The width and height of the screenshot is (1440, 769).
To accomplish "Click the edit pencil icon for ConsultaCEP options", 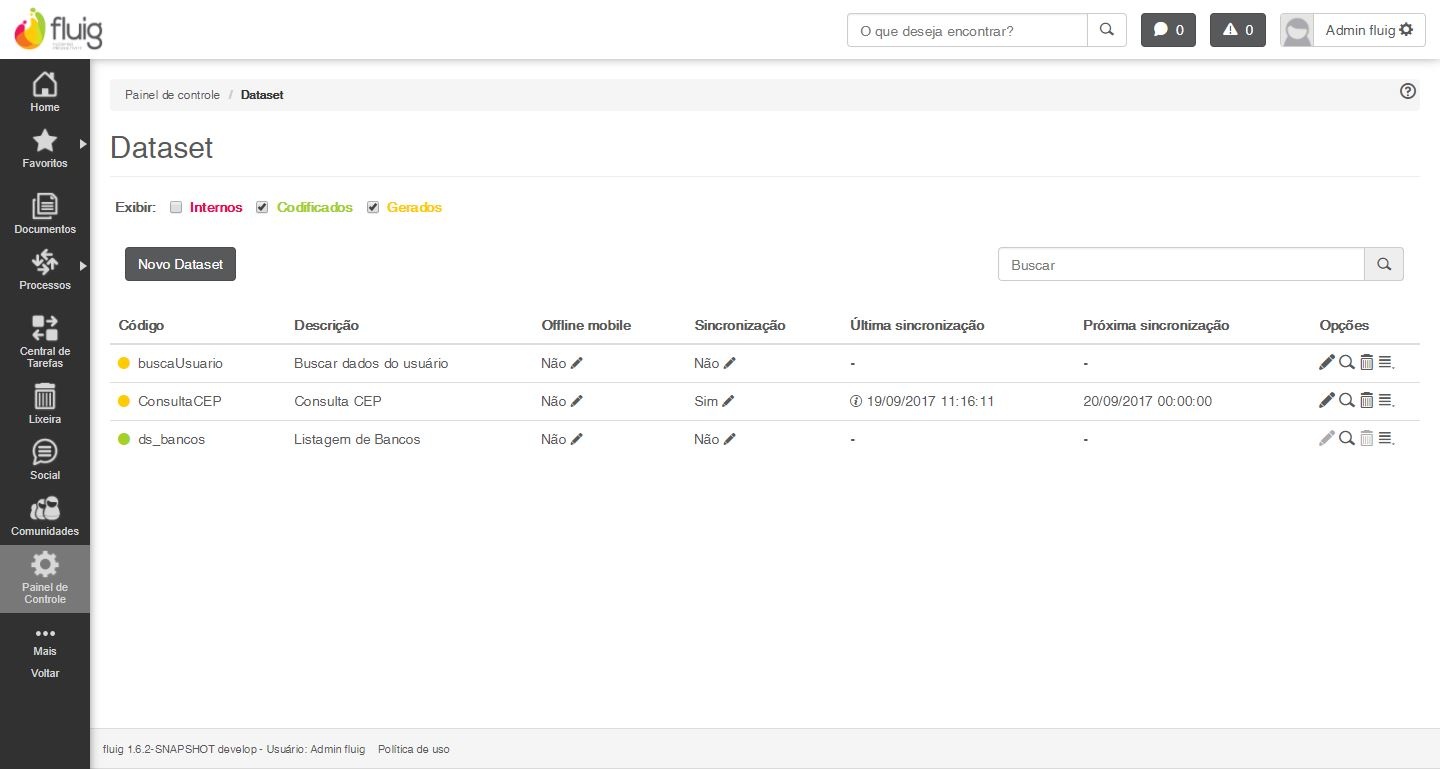I will [1327, 401].
